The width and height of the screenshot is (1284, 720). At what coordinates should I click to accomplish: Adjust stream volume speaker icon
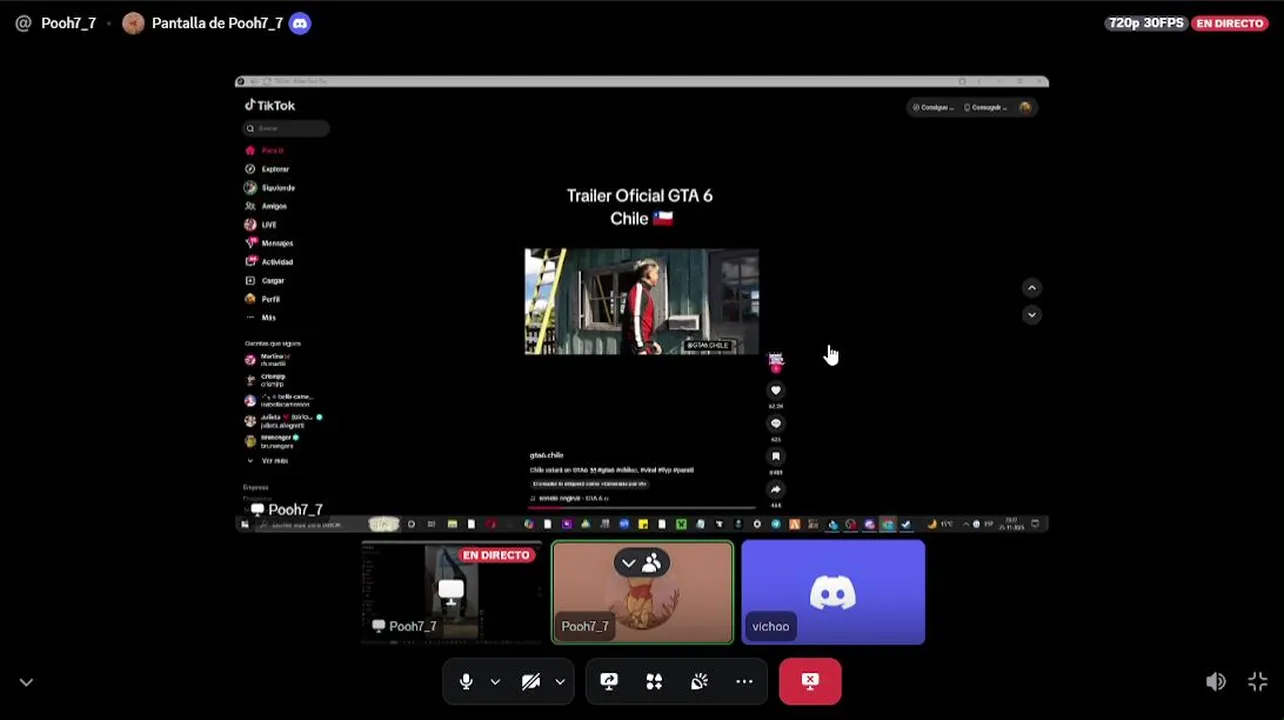1216,682
